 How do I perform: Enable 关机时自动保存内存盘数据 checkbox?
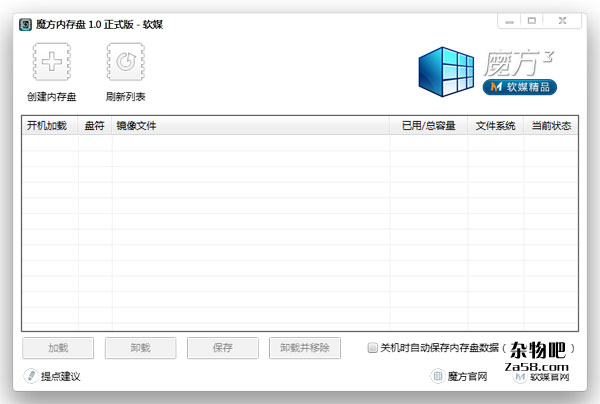tap(372, 348)
